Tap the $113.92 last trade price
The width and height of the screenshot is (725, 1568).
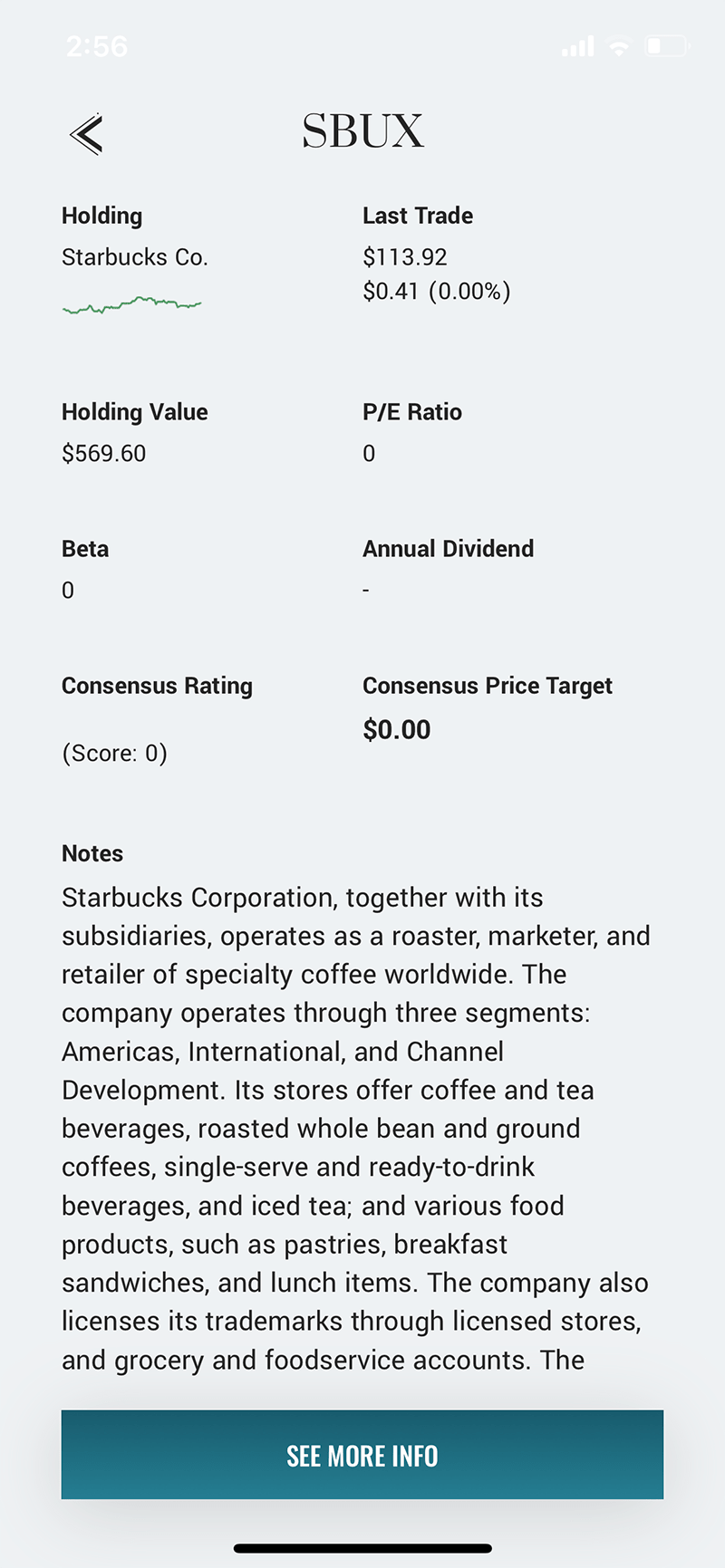tap(405, 257)
